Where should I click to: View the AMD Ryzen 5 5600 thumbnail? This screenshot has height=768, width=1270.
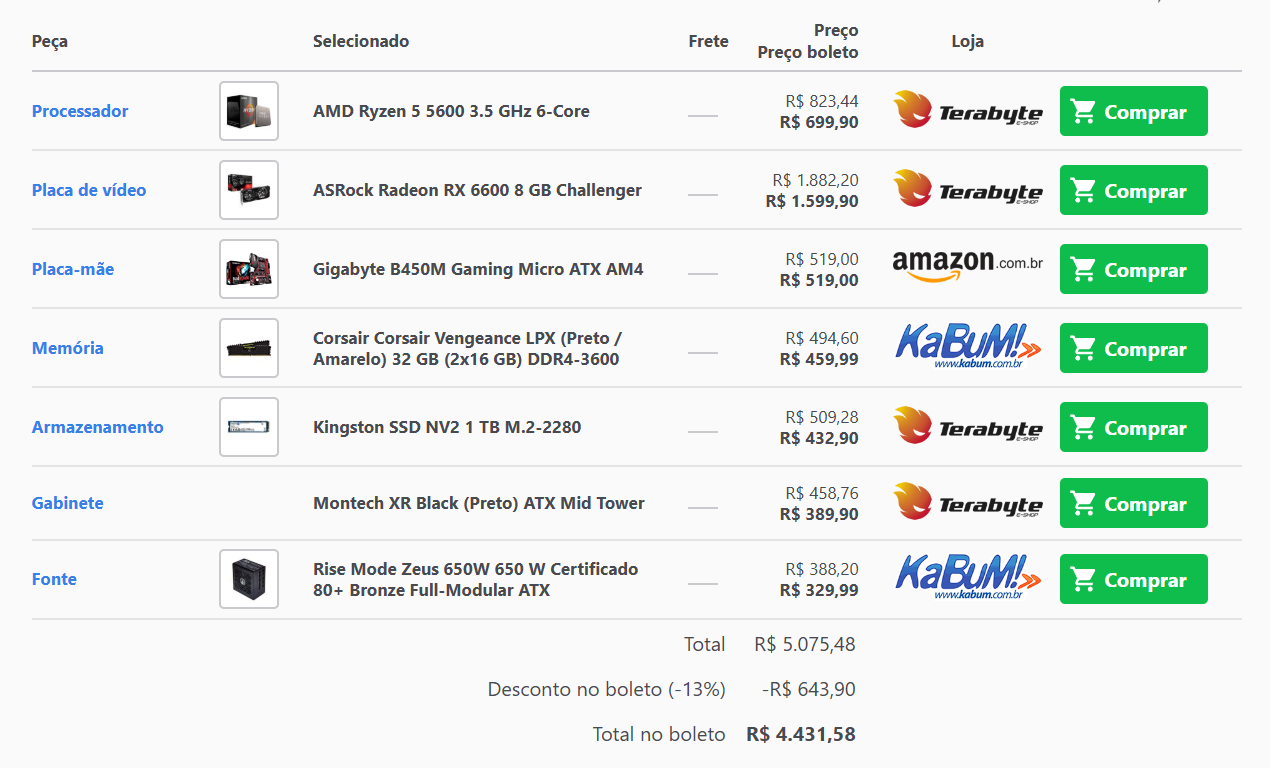pyautogui.click(x=249, y=111)
